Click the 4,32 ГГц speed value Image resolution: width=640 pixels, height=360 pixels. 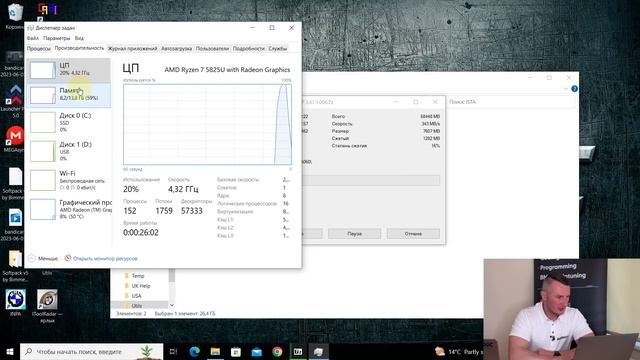point(183,189)
